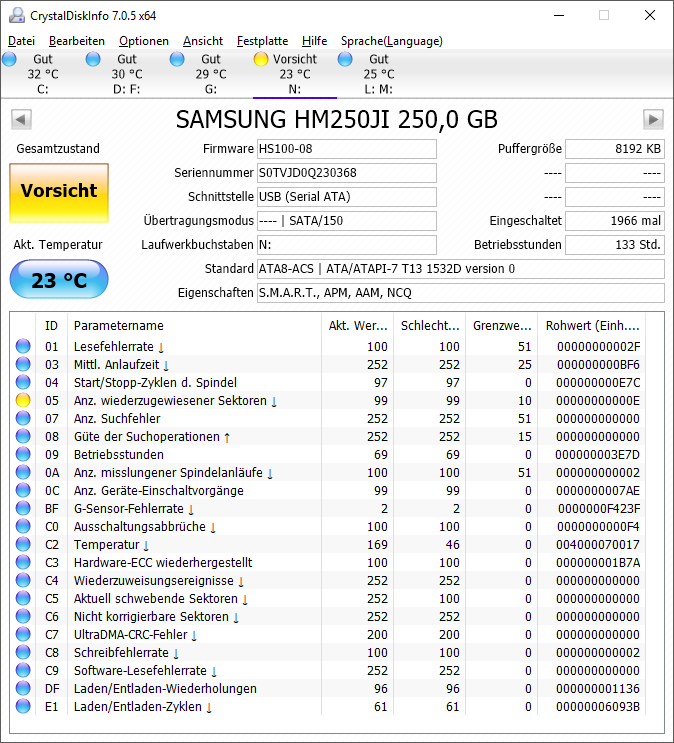Switch to drive L: M: disk tab
The height and width of the screenshot is (743, 674).
click(378, 74)
